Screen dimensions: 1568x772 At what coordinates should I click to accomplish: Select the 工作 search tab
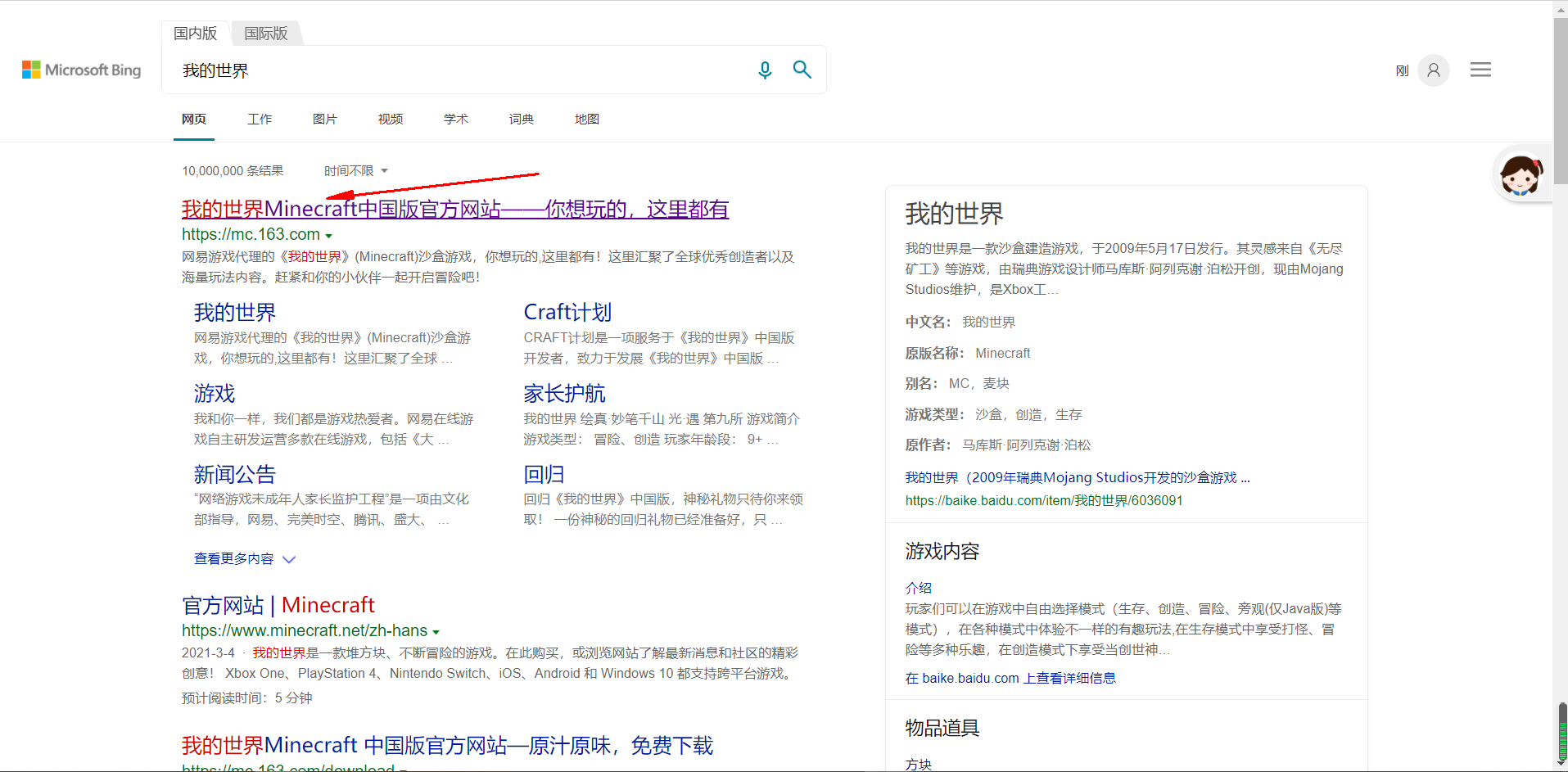[260, 120]
